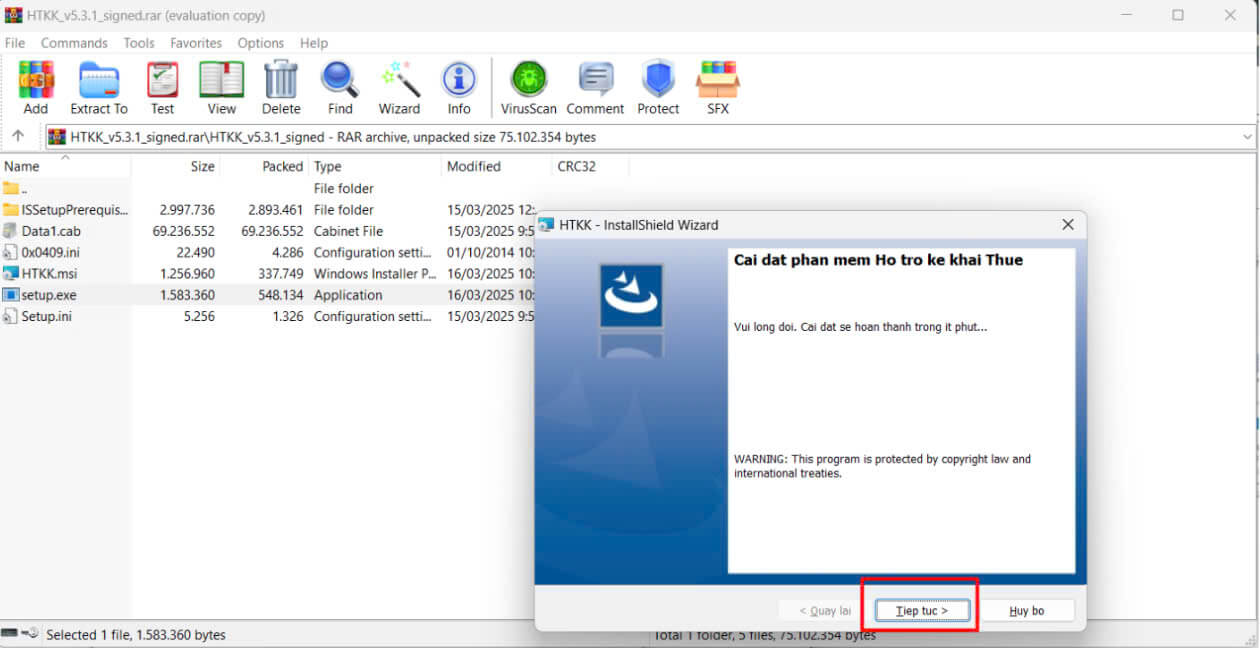Click the 'Cabinet File' type cell
This screenshot has width=1260, height=648.
coord(348,231)
